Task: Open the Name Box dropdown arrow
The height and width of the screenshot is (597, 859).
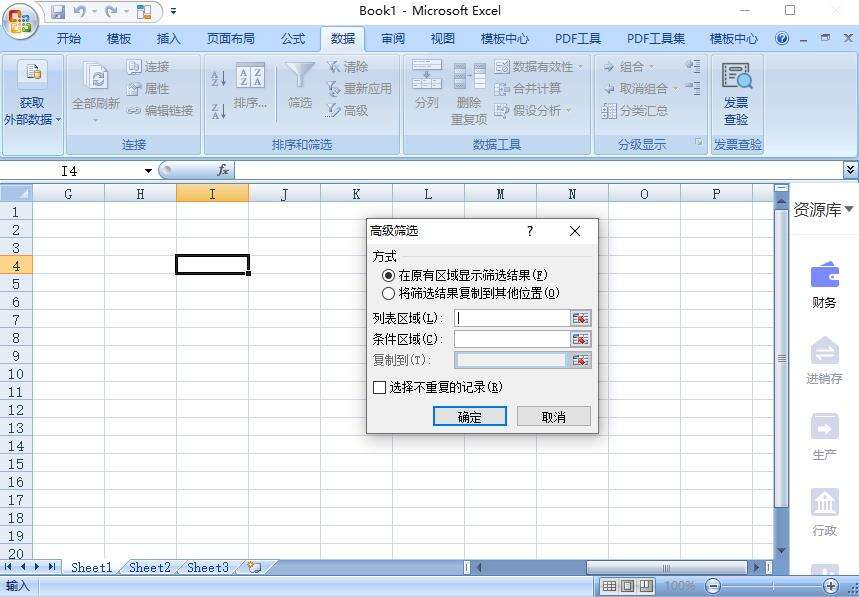Action: click(148, 171)
